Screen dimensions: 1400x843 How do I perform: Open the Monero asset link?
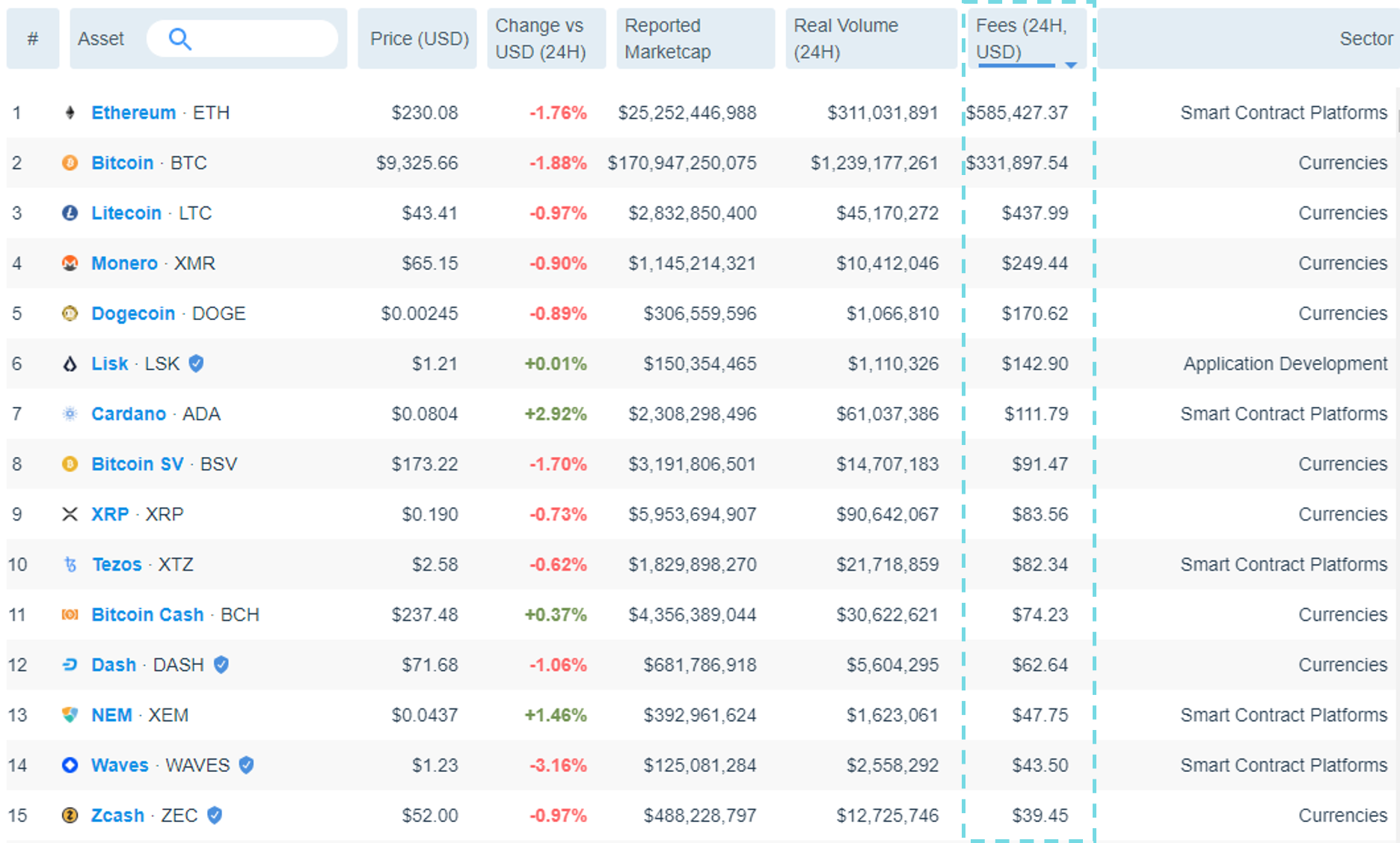click(x=125, y=263)
